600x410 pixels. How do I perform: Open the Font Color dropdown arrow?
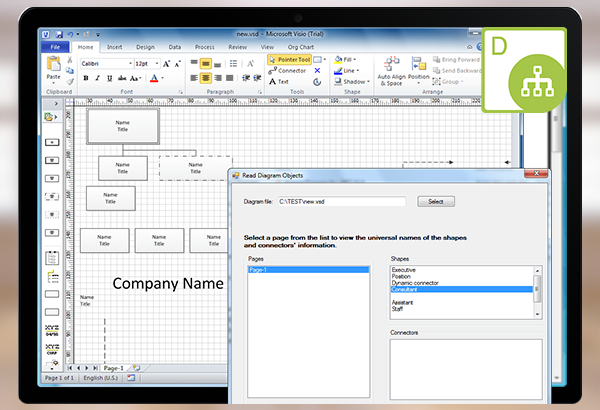click(163, 78)
